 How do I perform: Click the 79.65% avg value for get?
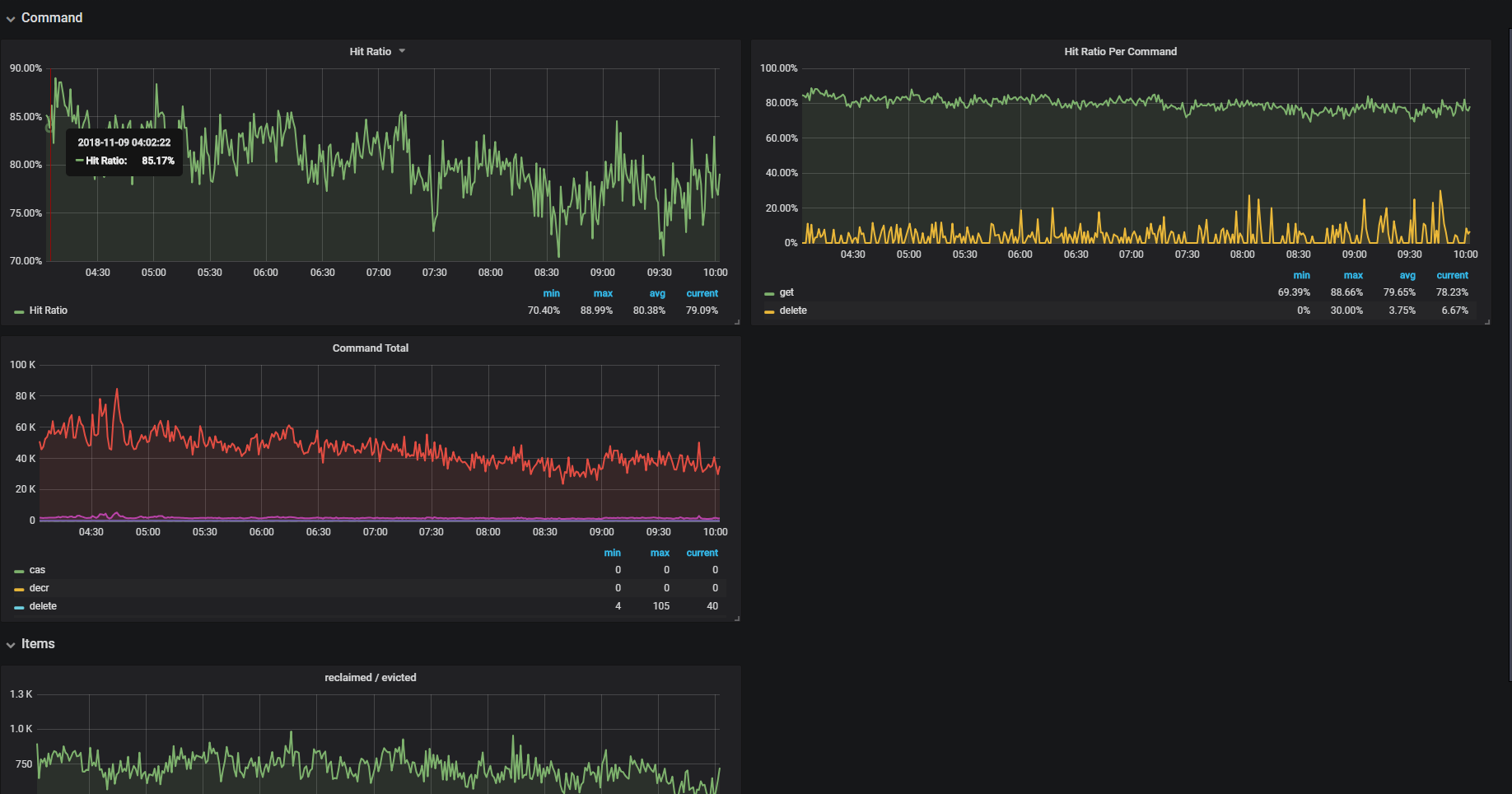pos(1399,292)
